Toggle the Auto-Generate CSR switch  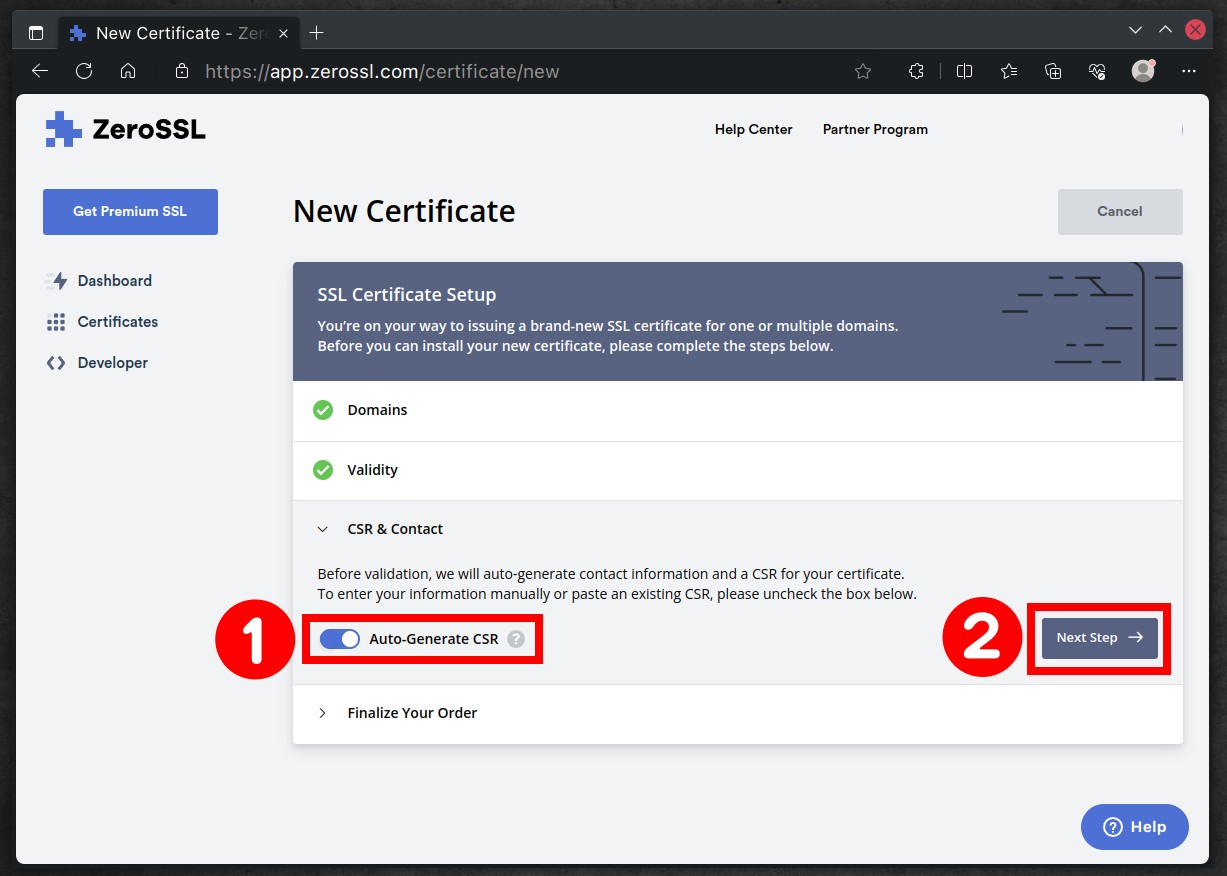pyautogui.click(x=340, y=639)
